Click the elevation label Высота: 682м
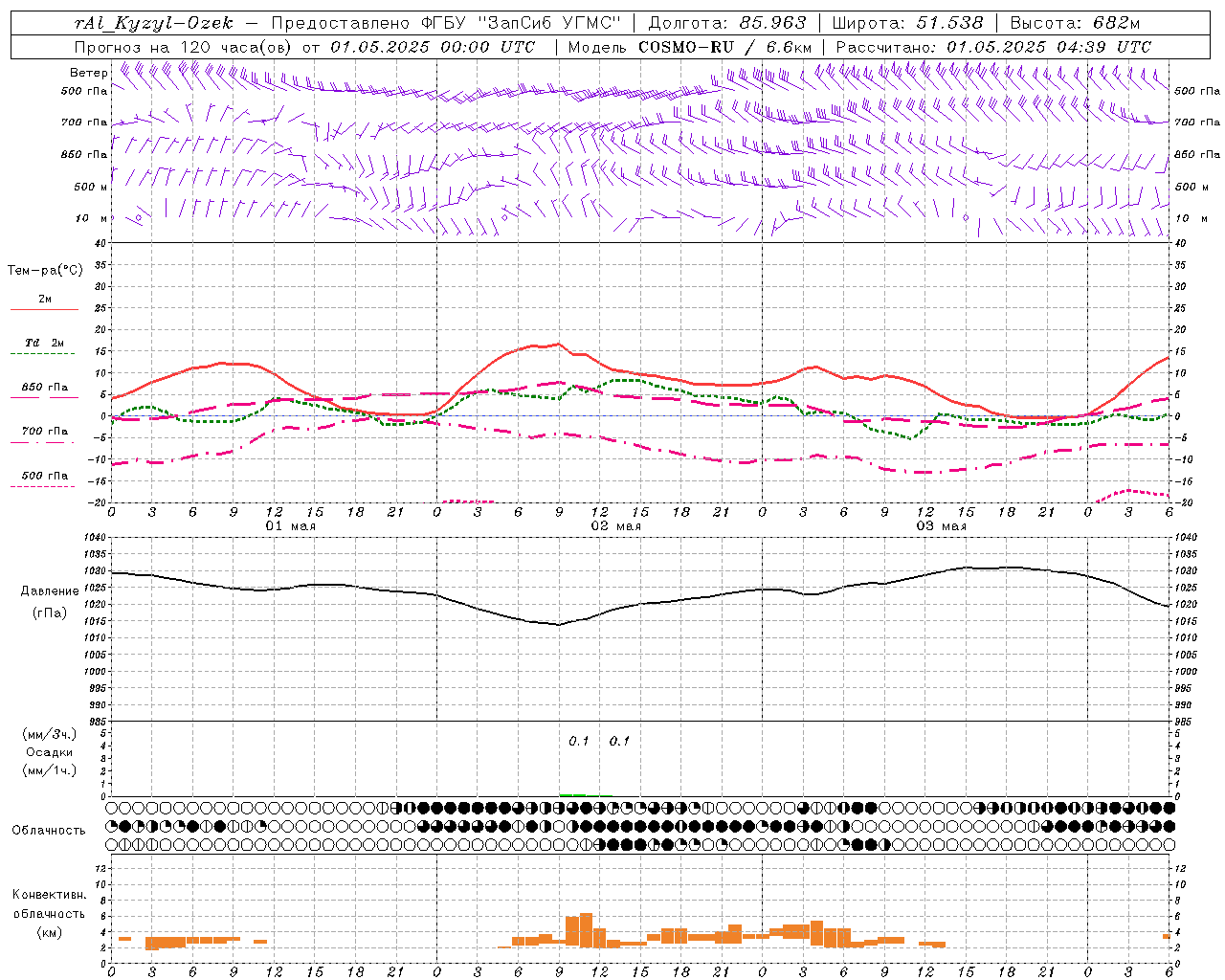Image resolution: width=1225 pixels, height=980 pixels. (x=1075, y=23)
